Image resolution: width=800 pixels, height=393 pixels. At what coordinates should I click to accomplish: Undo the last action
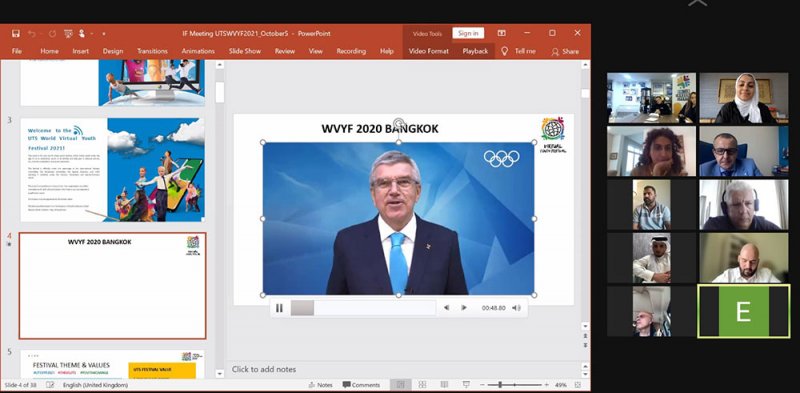(32, 34)
